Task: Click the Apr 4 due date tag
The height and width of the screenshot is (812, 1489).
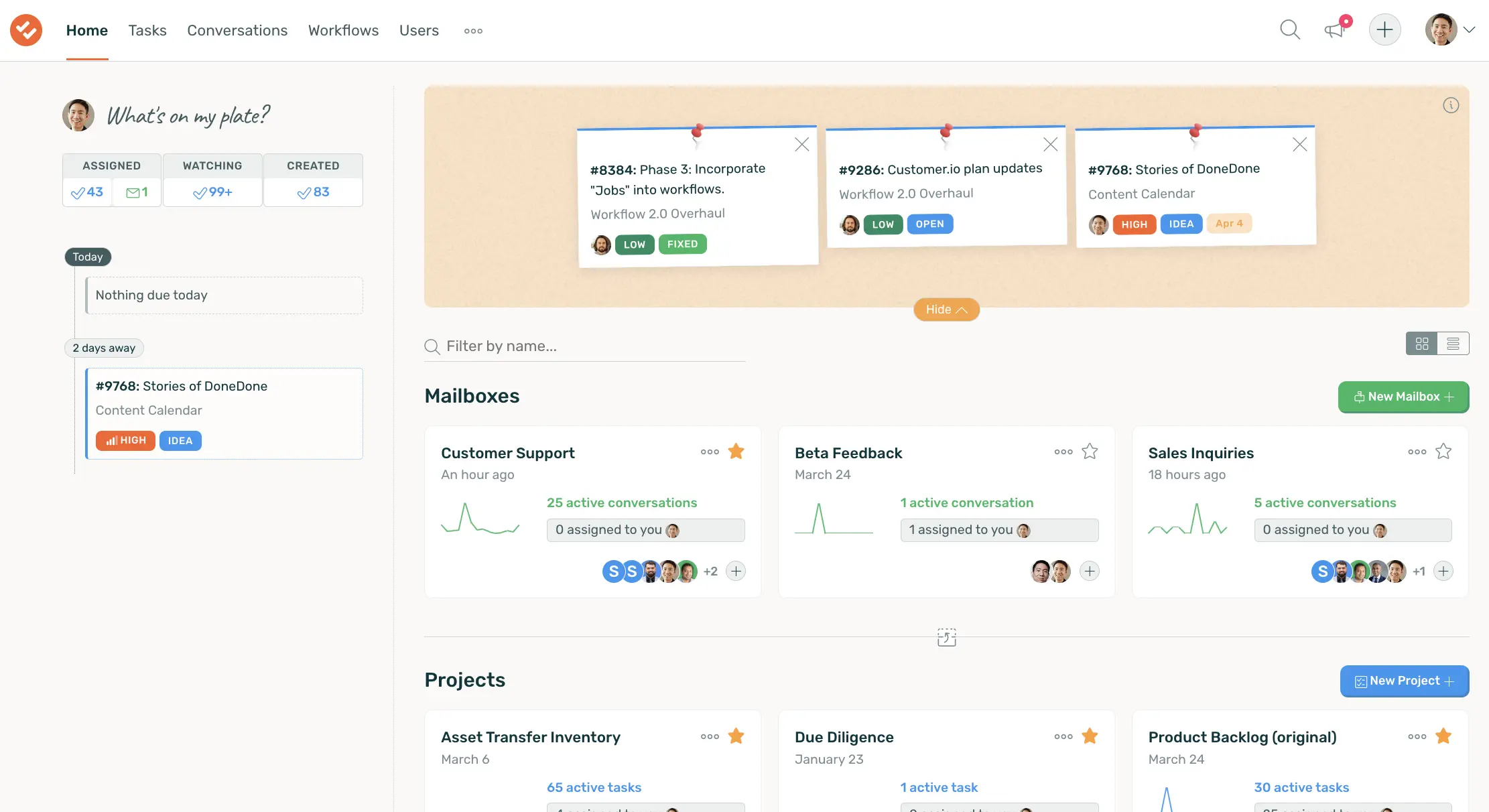Action: (1229, 224)
